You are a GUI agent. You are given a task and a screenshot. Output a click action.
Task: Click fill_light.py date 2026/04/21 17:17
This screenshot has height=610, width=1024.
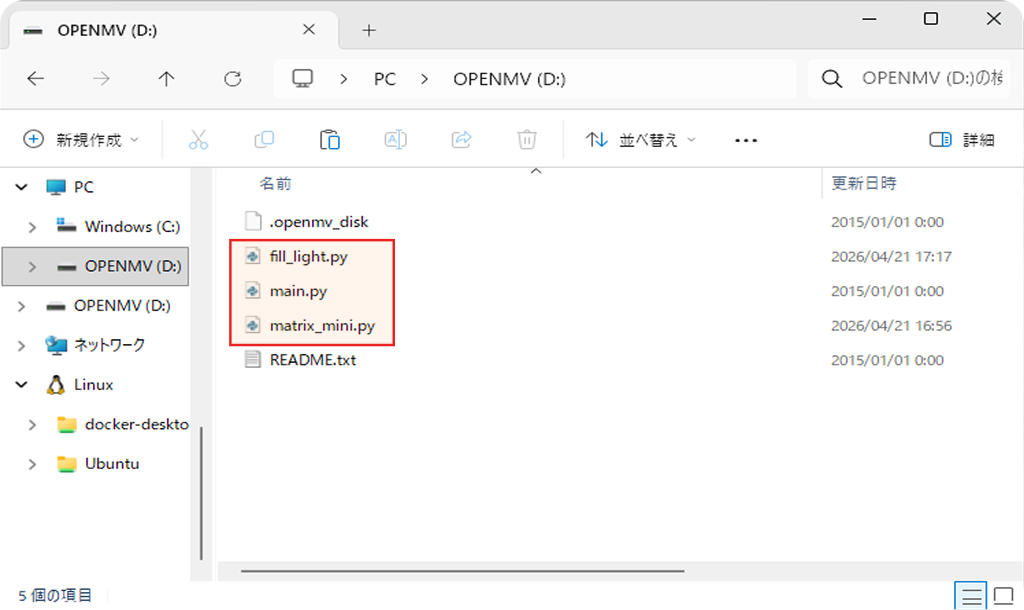891,257
